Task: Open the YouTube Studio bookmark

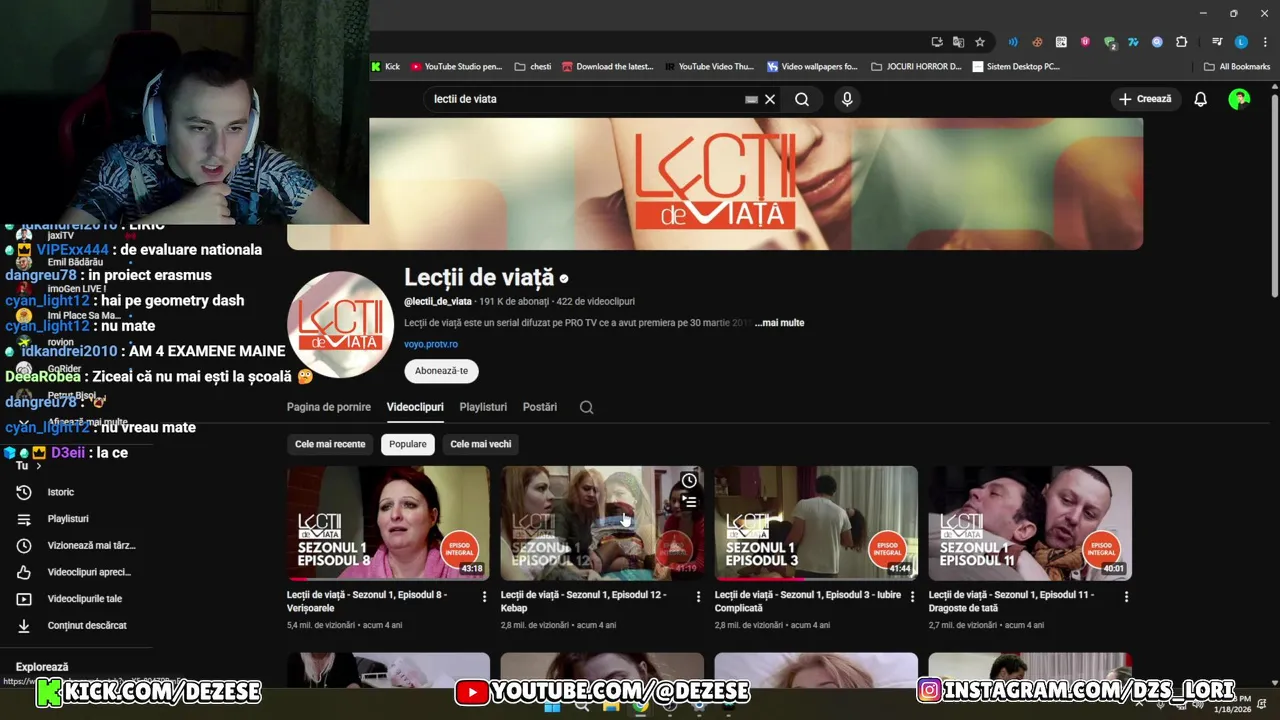Action: 456,67
